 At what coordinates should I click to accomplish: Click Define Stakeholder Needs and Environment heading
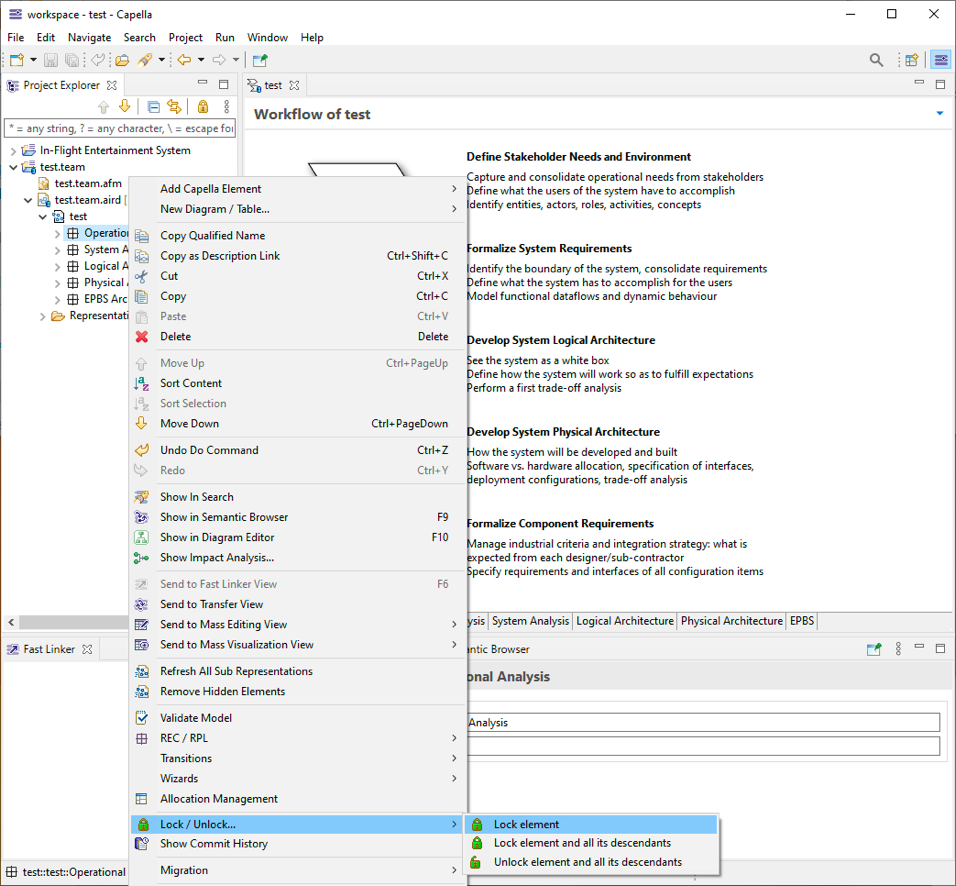(578, 157)
